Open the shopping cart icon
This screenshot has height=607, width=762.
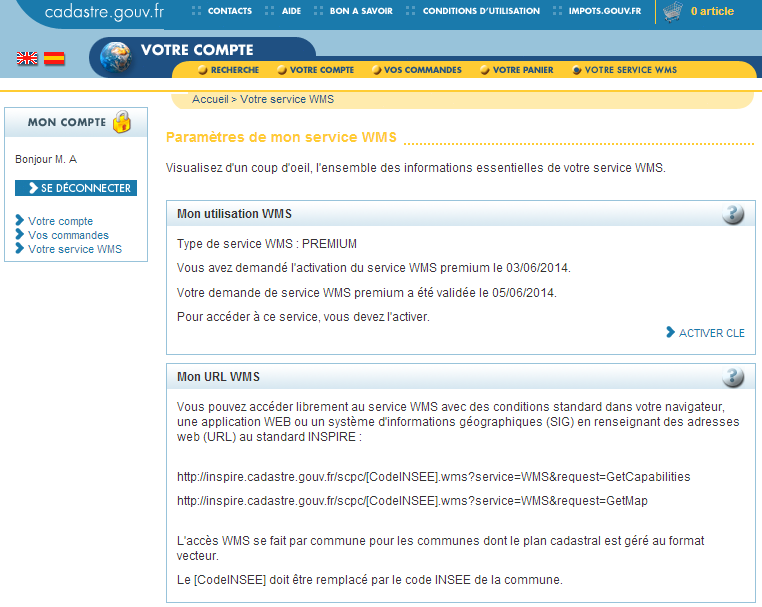[673, 12]
